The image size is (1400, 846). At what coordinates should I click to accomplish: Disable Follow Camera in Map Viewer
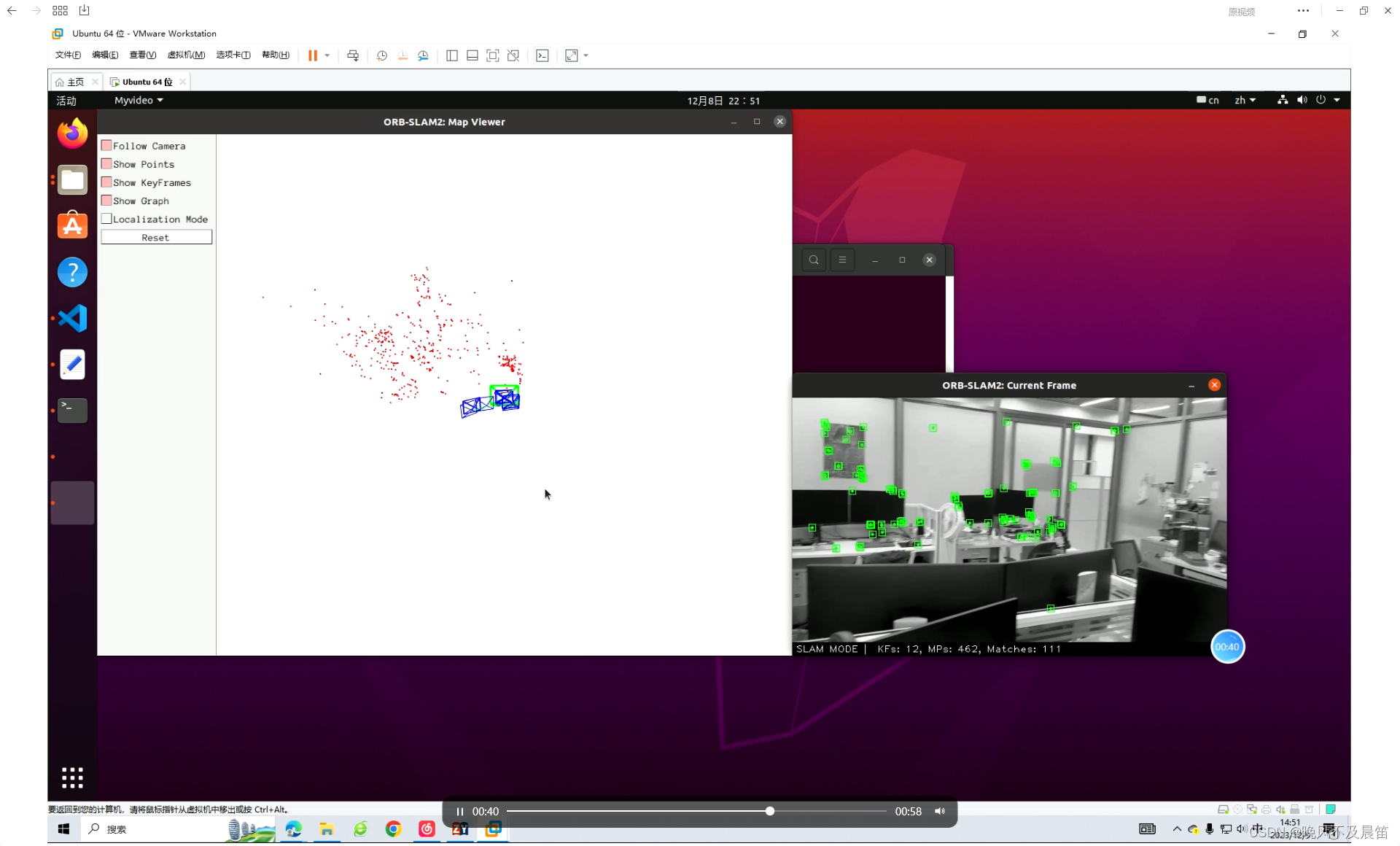click(x=107, y=145)
